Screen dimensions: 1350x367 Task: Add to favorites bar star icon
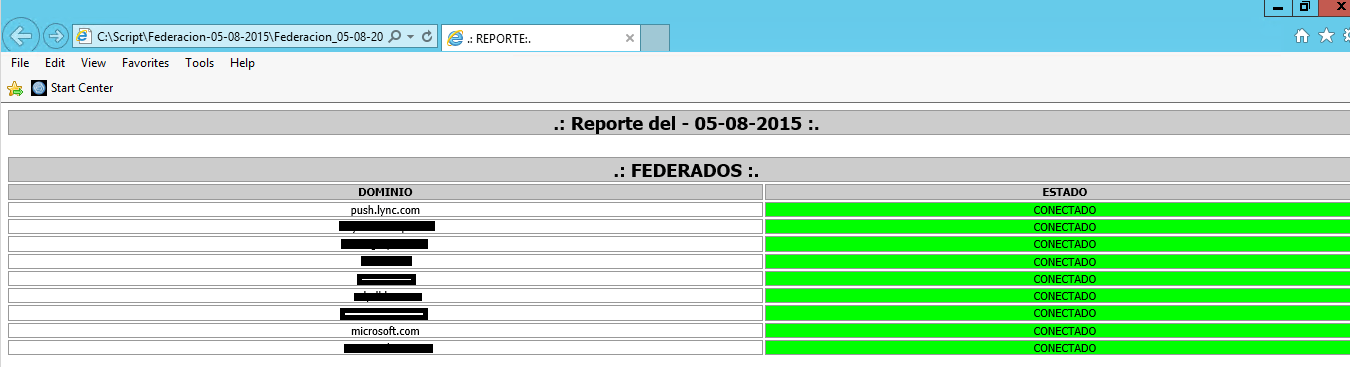coord(15,88)
